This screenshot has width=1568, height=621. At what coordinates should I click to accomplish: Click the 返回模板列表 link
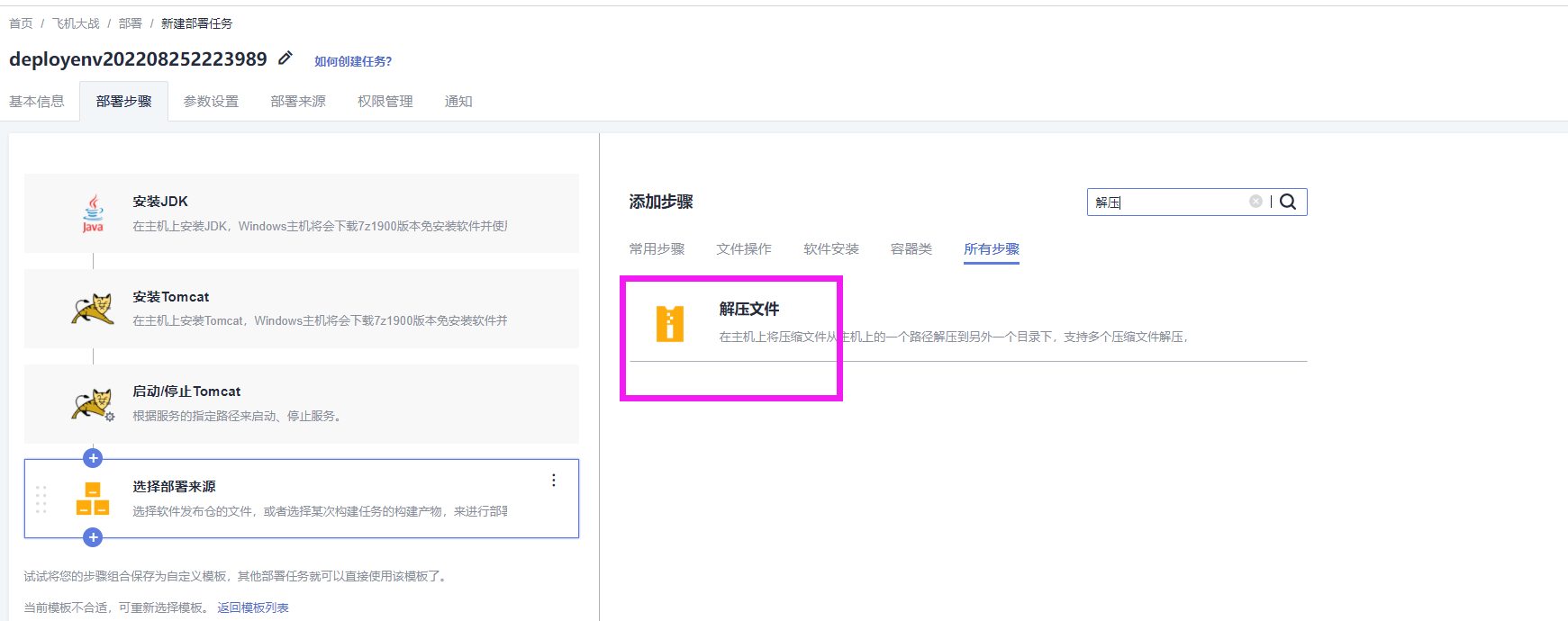click(253, 608)
